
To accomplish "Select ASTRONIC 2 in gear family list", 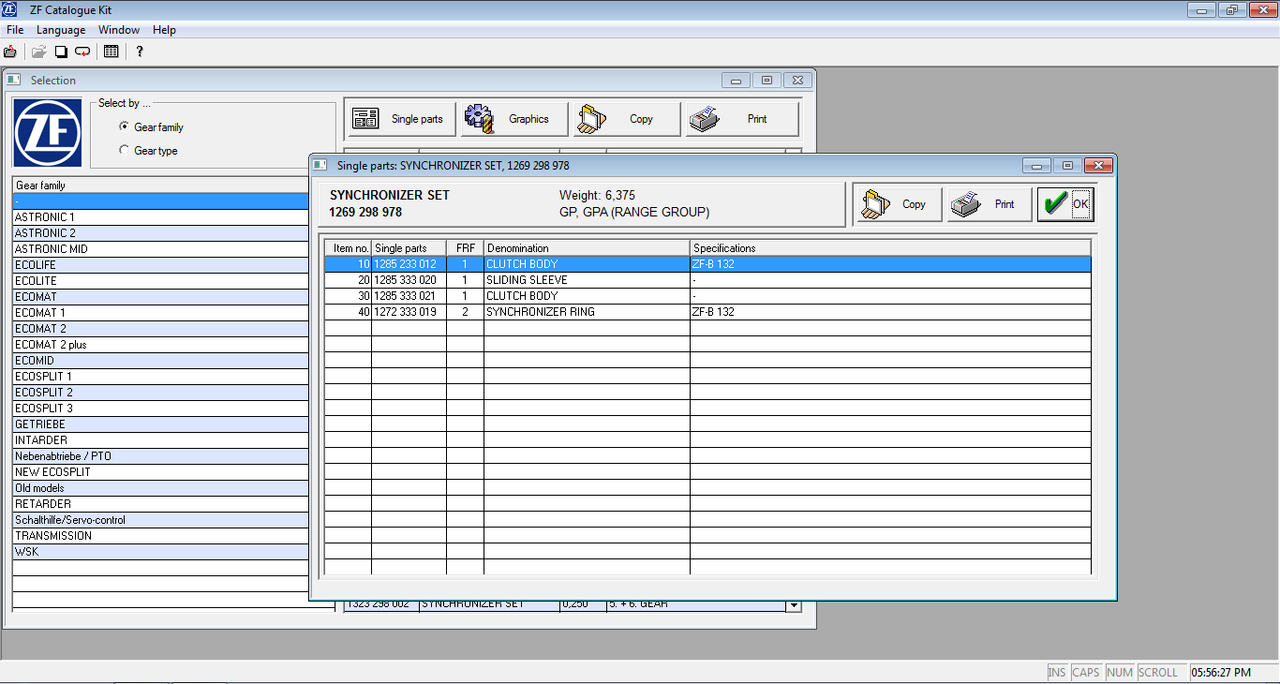I will pyautogui.click(x=160, y=233).
